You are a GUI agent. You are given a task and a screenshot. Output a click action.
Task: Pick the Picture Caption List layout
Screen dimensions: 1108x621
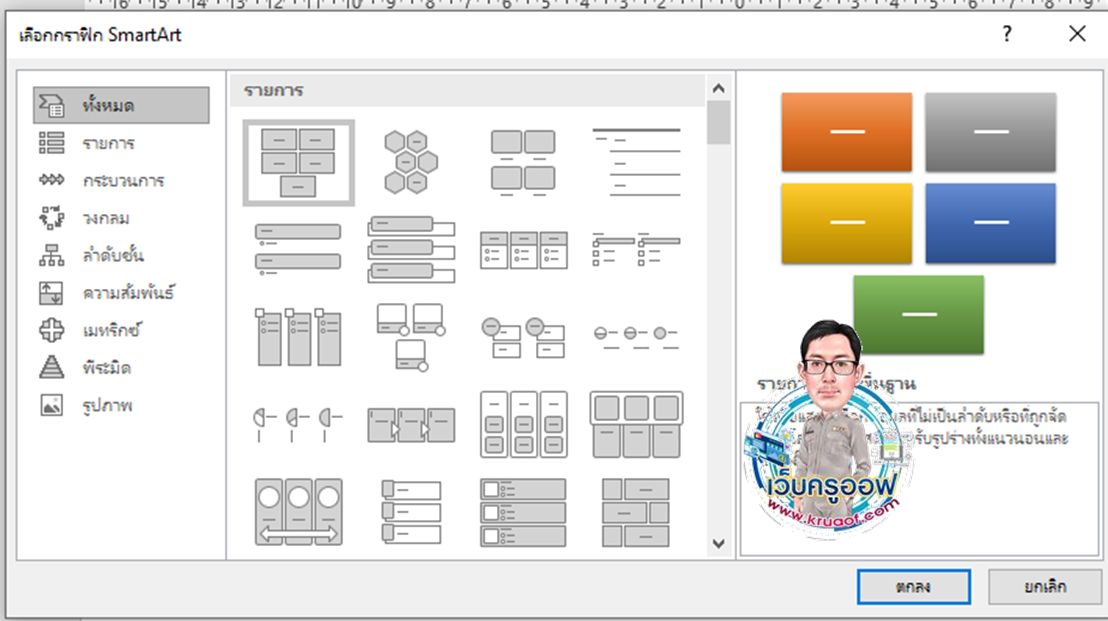tap(523, 162)
